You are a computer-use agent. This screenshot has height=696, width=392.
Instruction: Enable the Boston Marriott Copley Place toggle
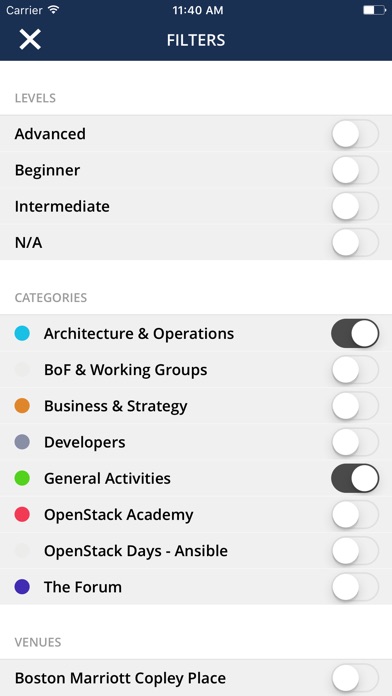point(355,678)
